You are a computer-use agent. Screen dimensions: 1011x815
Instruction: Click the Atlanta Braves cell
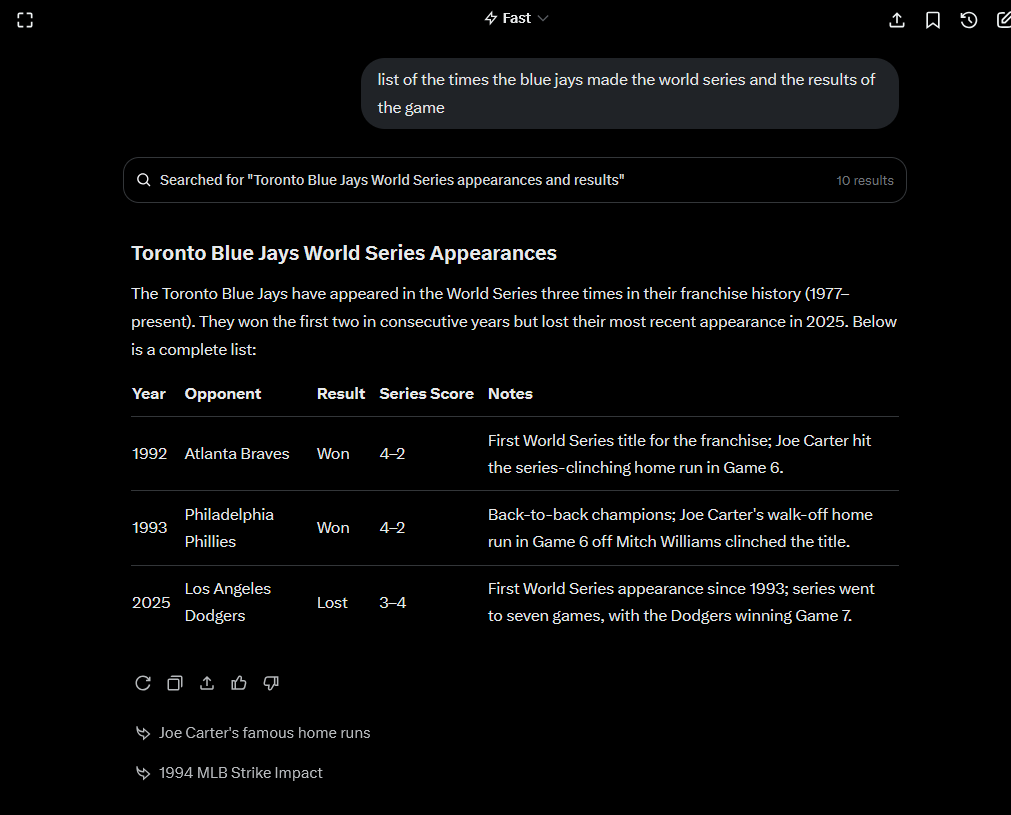[237, 454]
